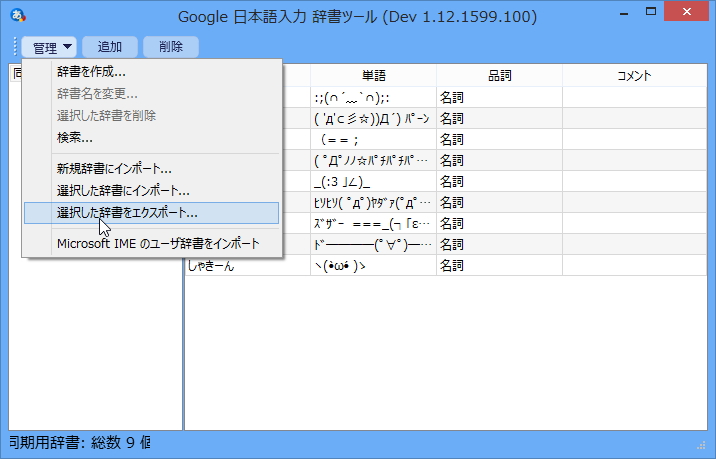Choose Microsoft IME のユーザ辞書をインポート entry
The width and height of the screenshot is (716, 459).
coord(152,244)
